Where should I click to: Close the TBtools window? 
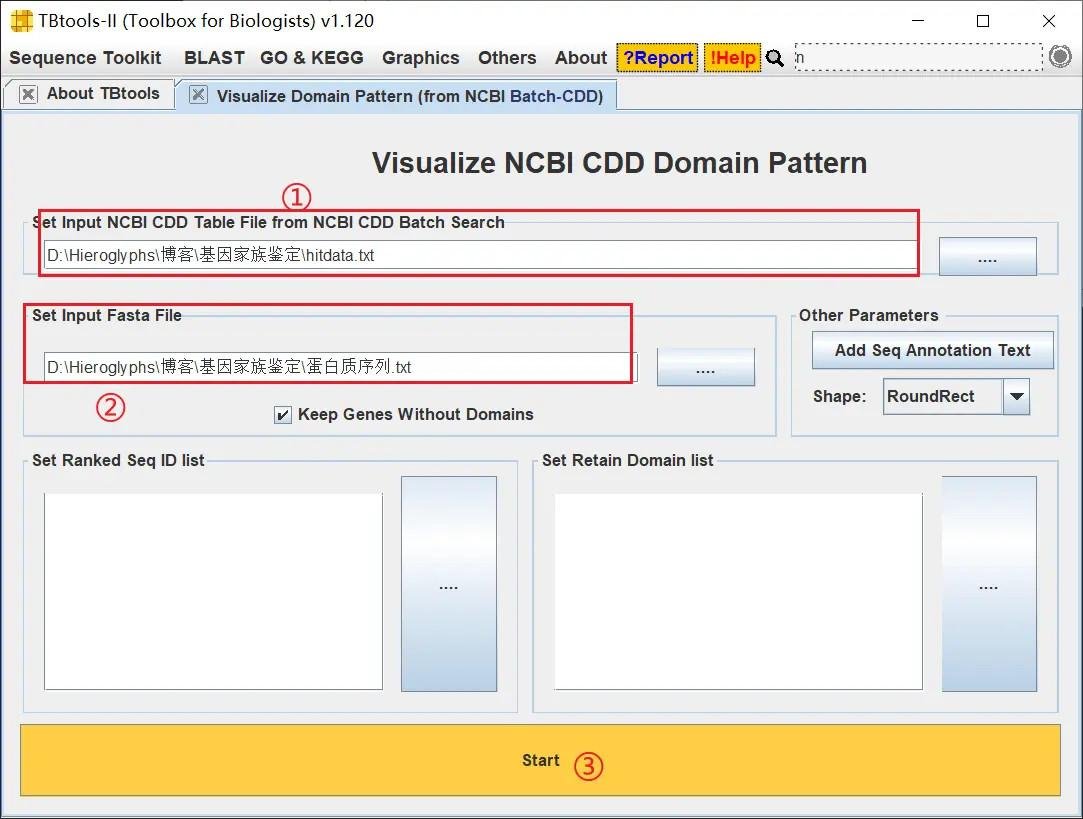(1048, 21)
